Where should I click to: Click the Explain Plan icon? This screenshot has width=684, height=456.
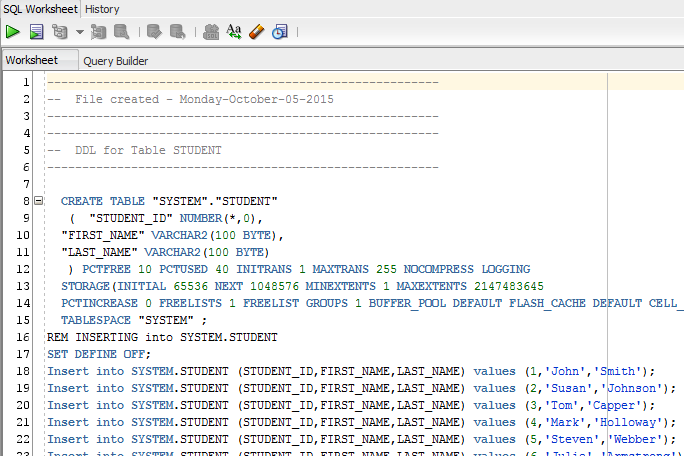[x=60, y=32]
